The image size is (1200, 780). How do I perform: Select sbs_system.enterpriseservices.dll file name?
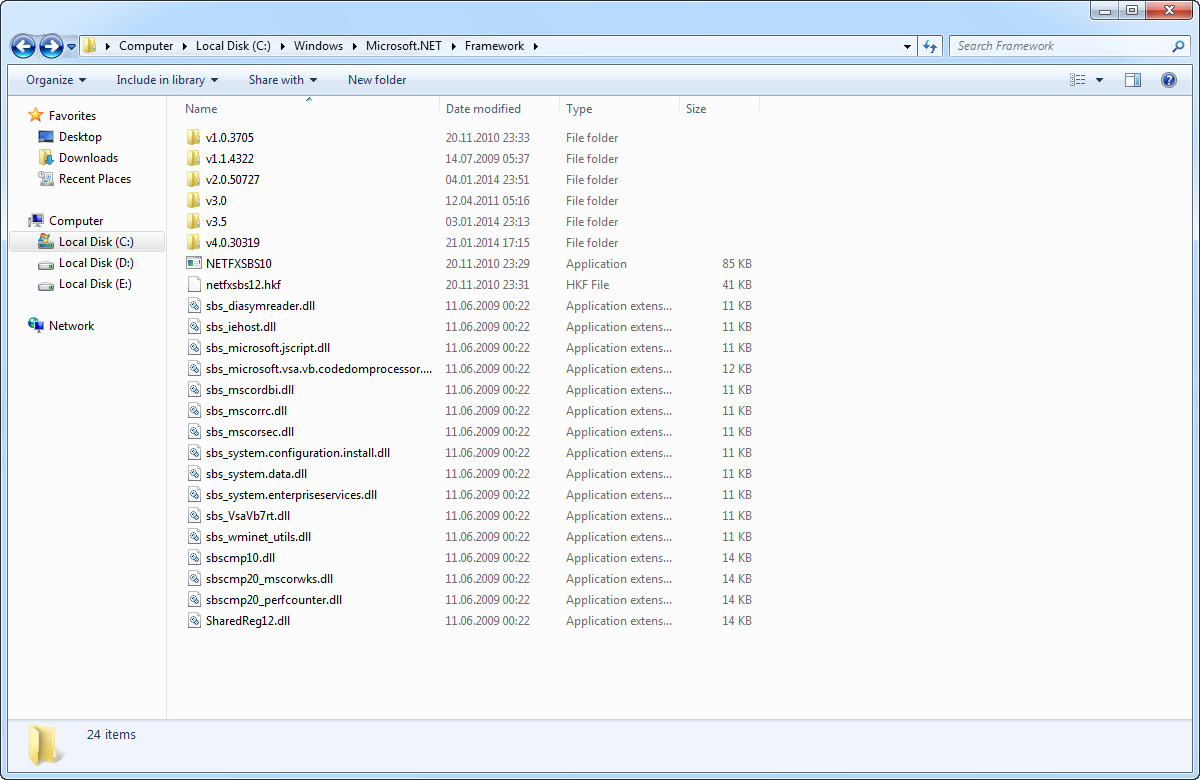click(x=292, y=494)
